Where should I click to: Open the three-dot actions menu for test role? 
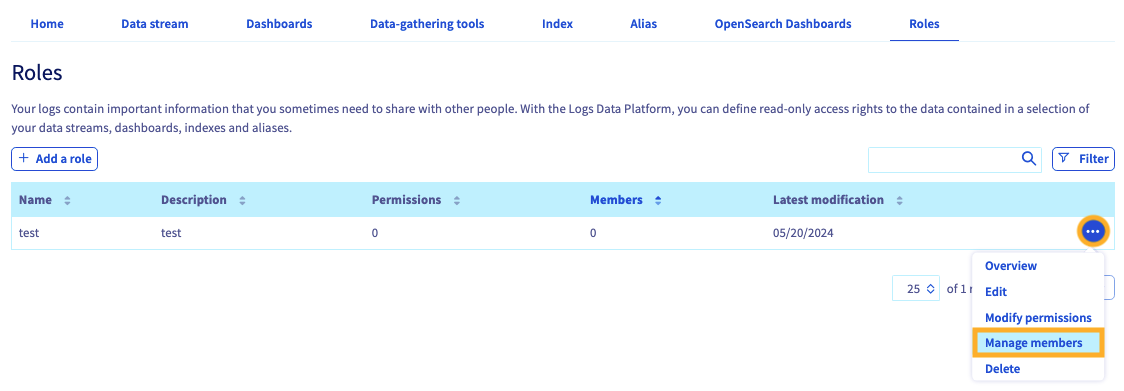pyautogui.click(x=1092, y=232)
